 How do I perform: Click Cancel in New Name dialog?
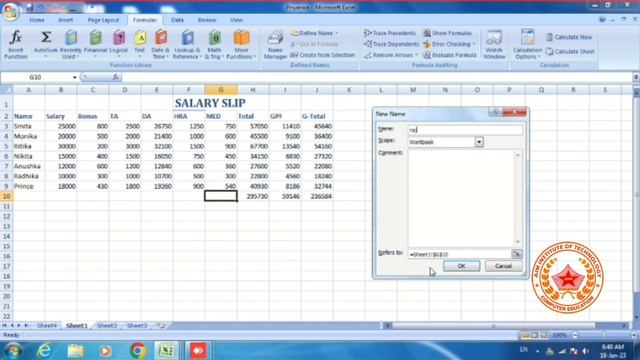coord(503,266)
